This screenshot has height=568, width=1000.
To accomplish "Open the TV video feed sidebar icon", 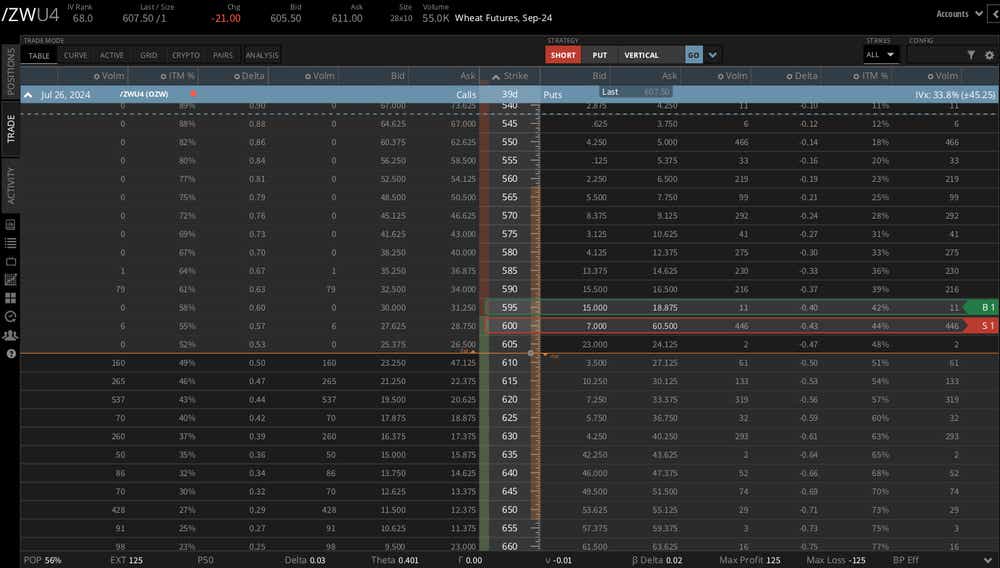I will coord(10,261).
